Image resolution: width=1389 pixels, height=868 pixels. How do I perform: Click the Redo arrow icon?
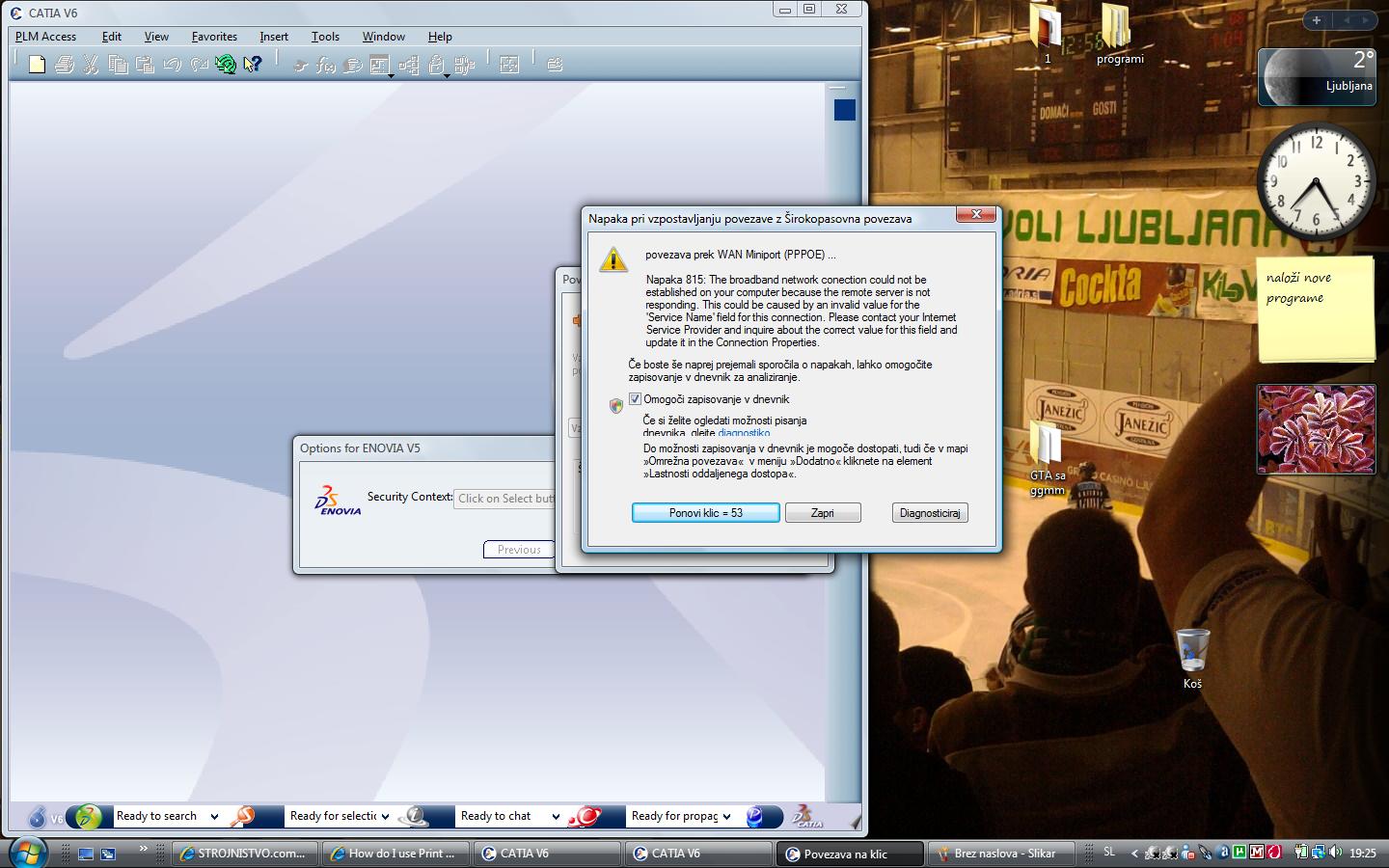pyautogui.click(x=200, y=65)
